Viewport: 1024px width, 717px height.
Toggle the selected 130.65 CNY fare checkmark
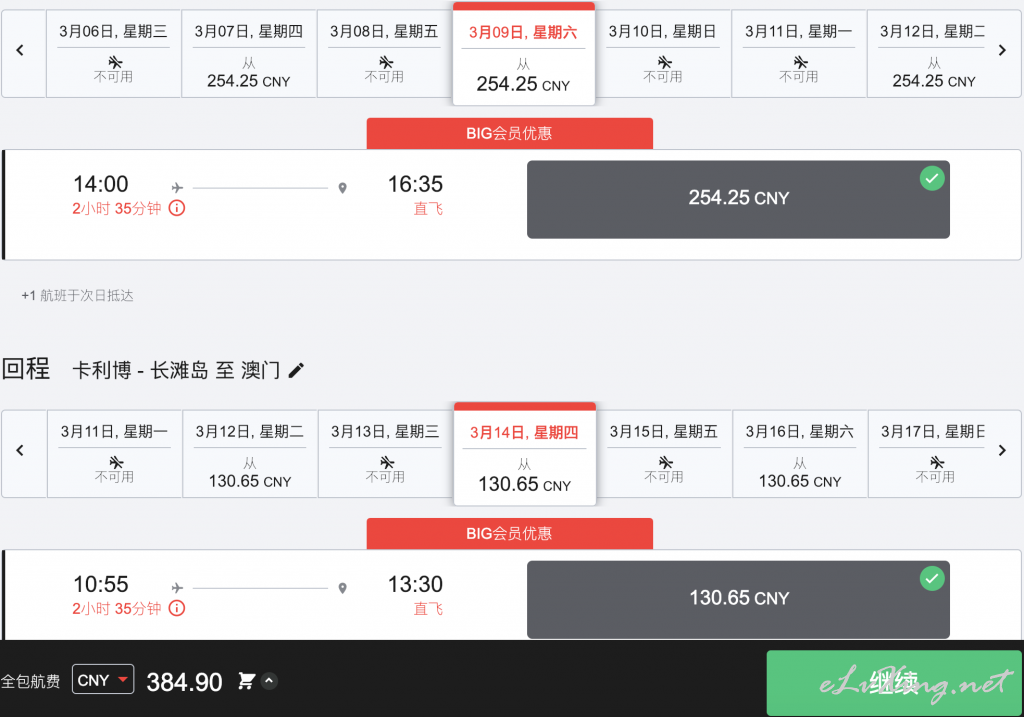tap(932, 579)
